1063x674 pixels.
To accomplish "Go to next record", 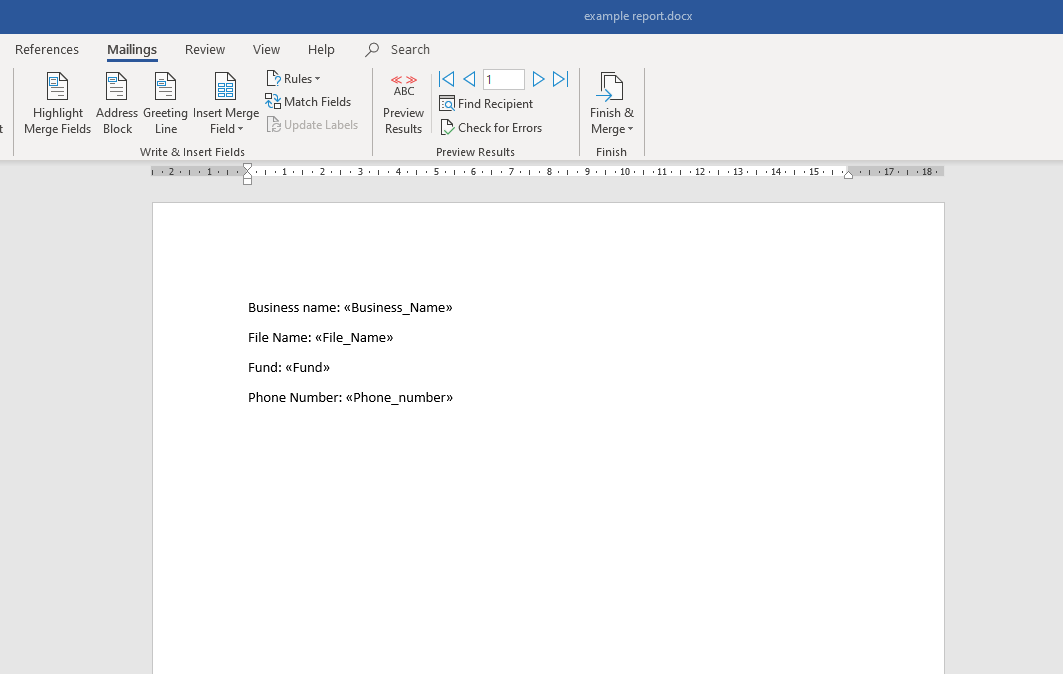I will 538,79.
